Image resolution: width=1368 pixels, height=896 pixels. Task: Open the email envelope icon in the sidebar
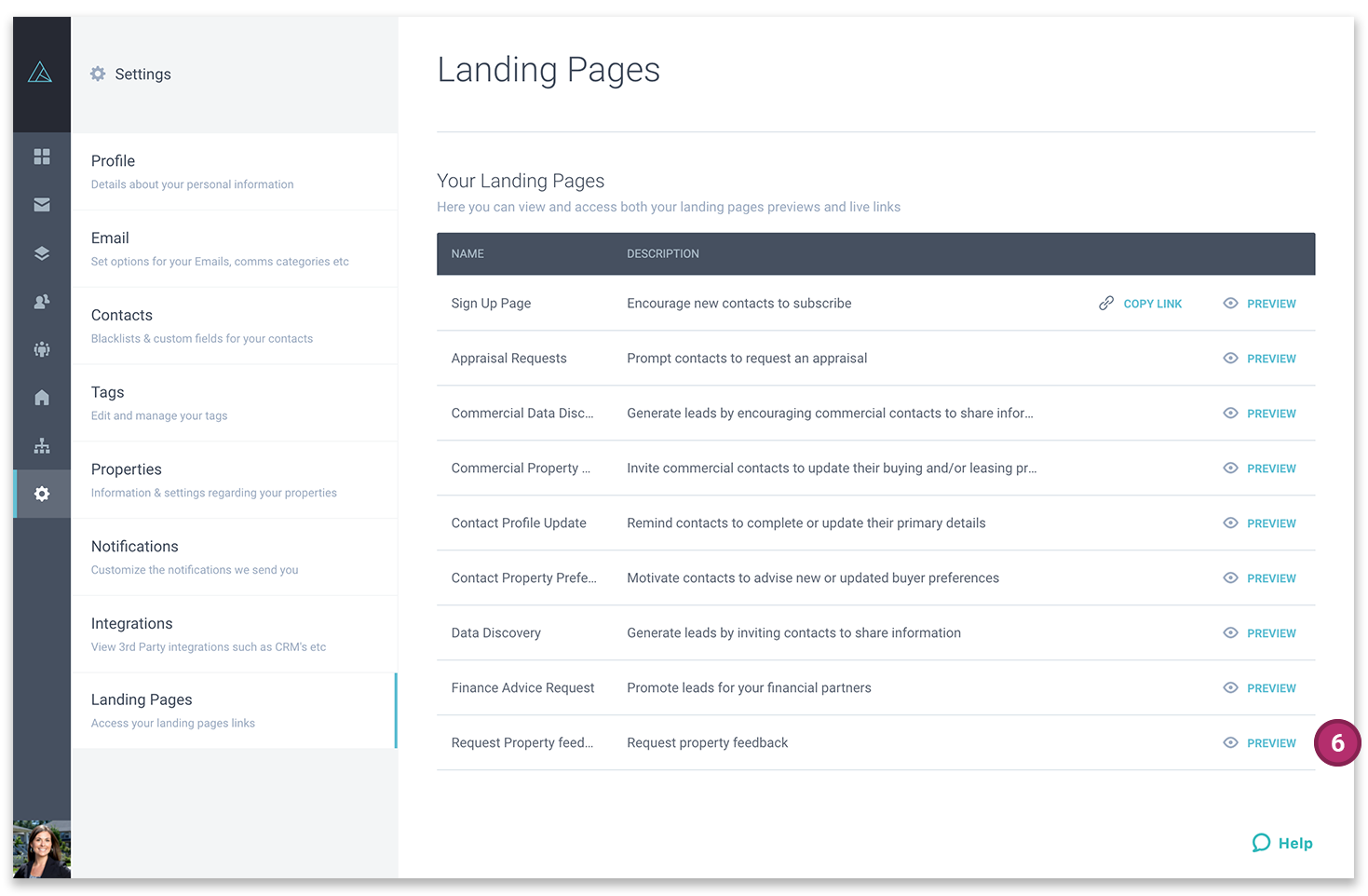pos(41,205)
